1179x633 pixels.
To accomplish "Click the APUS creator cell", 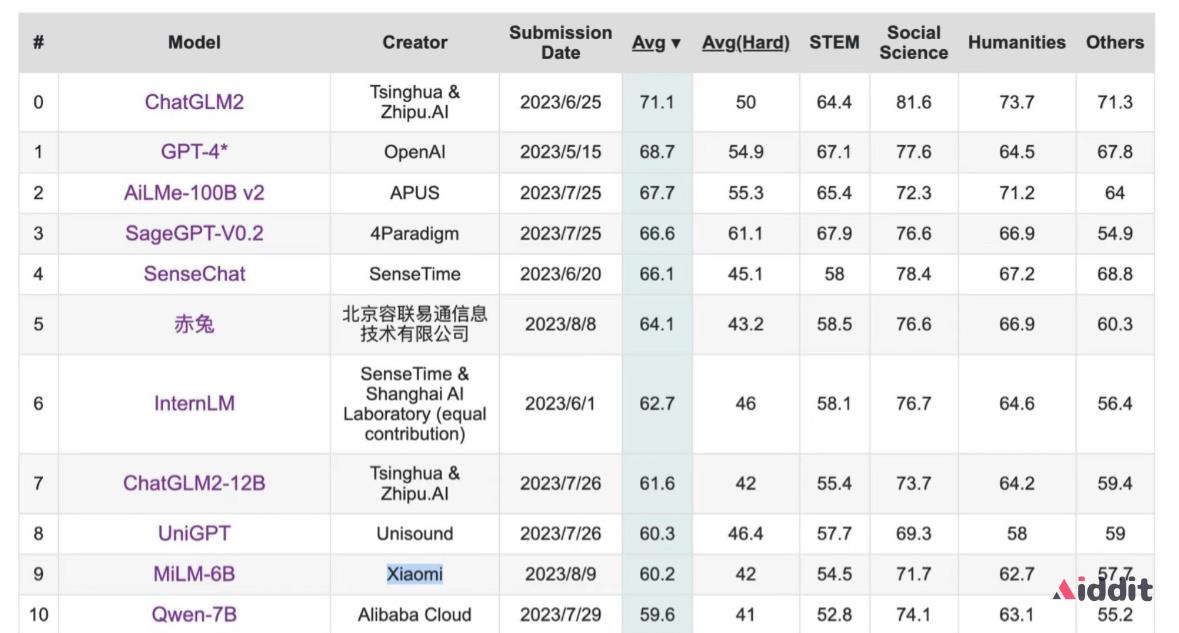I will pyautogui.click(x=414, y=193).
